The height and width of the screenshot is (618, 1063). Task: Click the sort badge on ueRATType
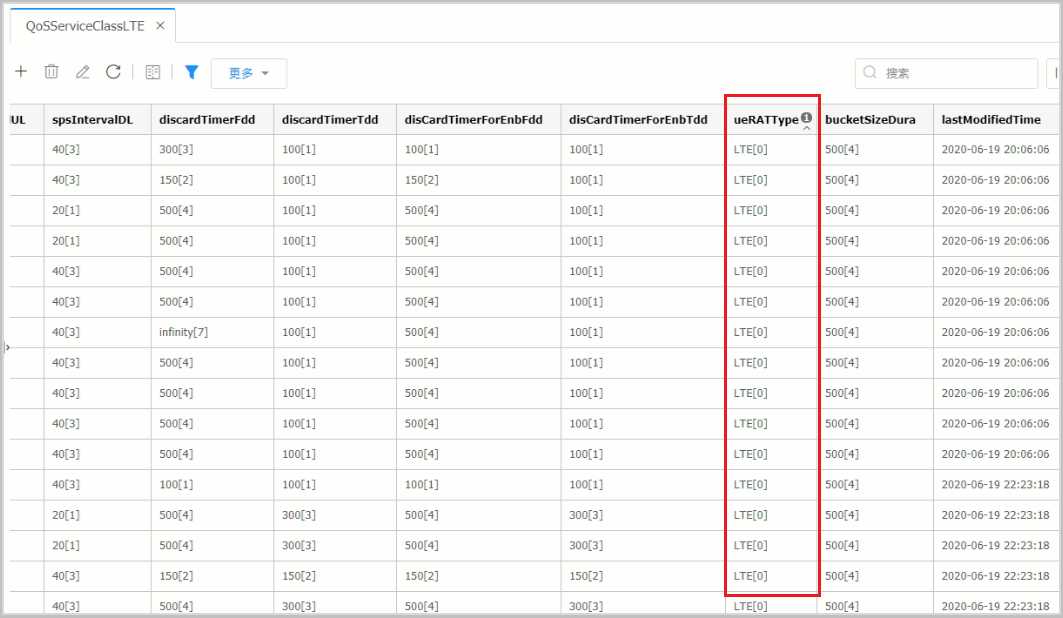click(x=806, y=118)
